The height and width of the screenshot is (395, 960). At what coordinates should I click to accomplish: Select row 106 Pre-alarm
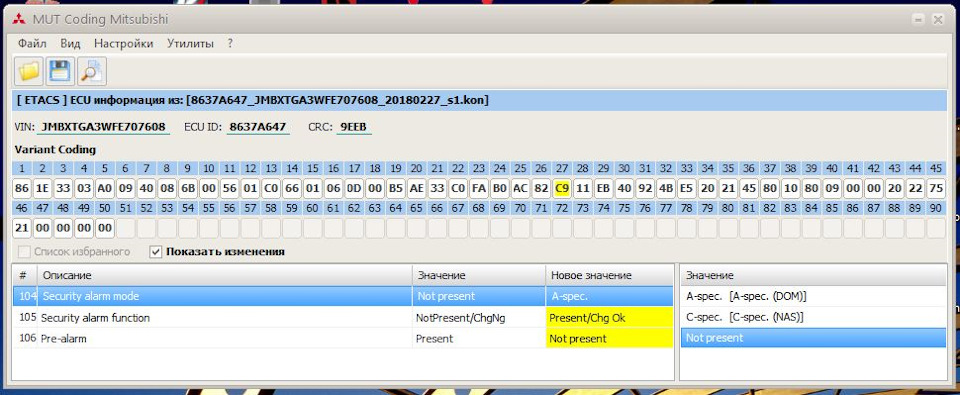point(343,338)
